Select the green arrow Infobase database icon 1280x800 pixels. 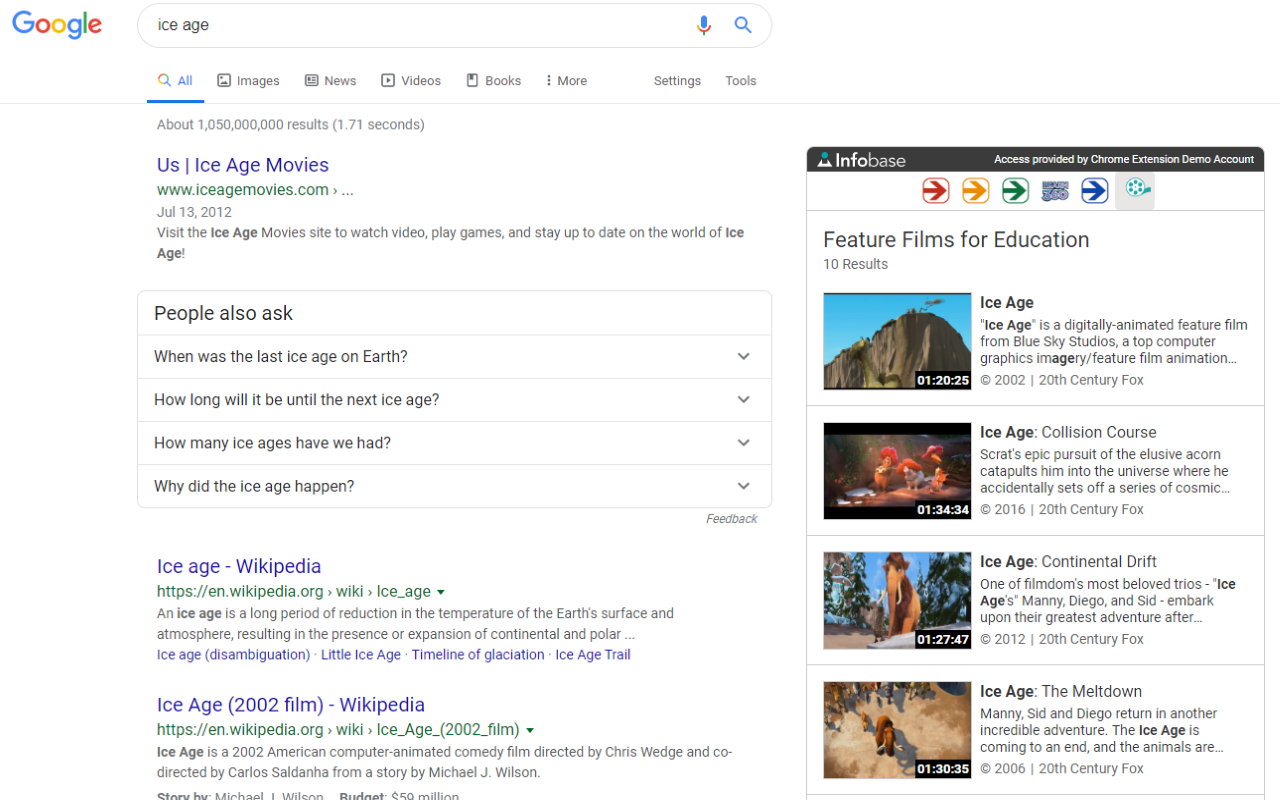pyautogui.click(x=1015, y=190)
